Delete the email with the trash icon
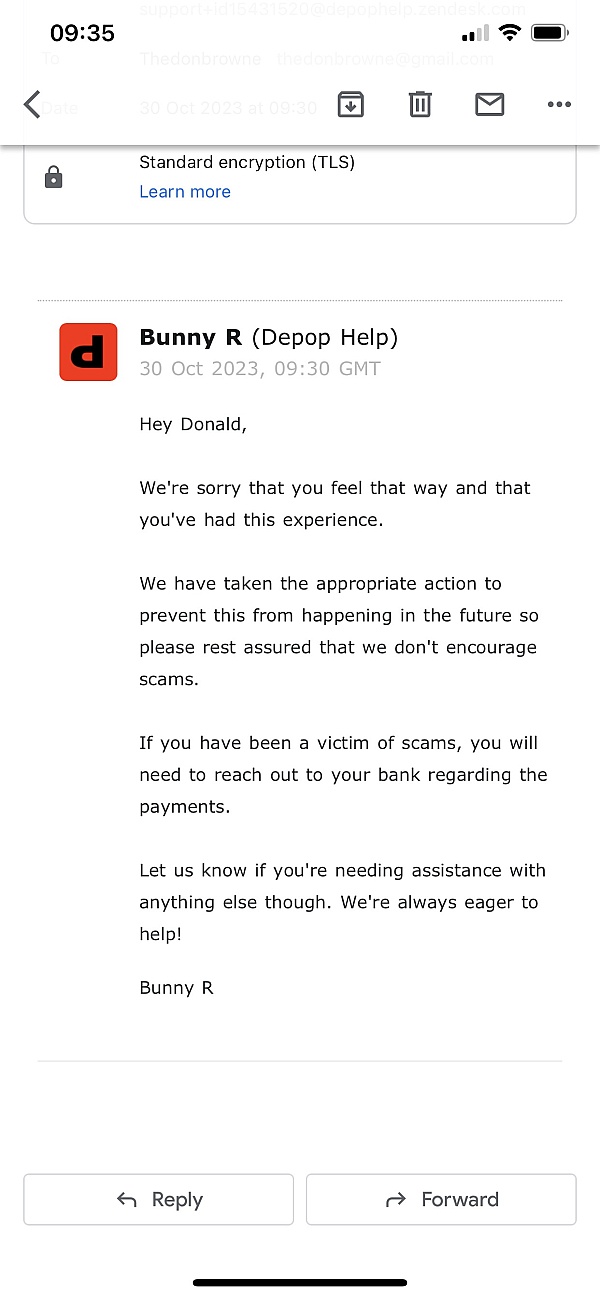The height and width of the screenshot is (1298, 600). click(420, 104)
